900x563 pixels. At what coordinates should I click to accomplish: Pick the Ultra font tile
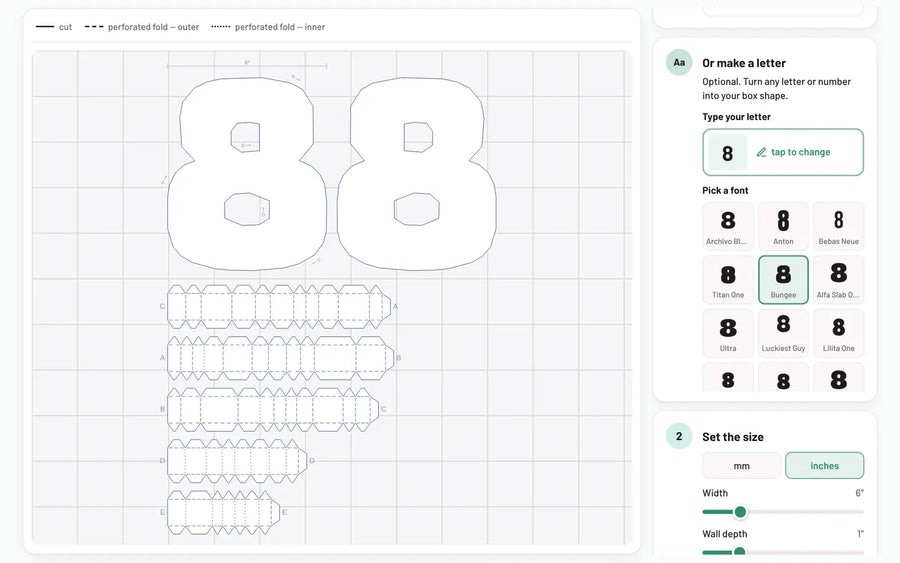click(728, 333)
